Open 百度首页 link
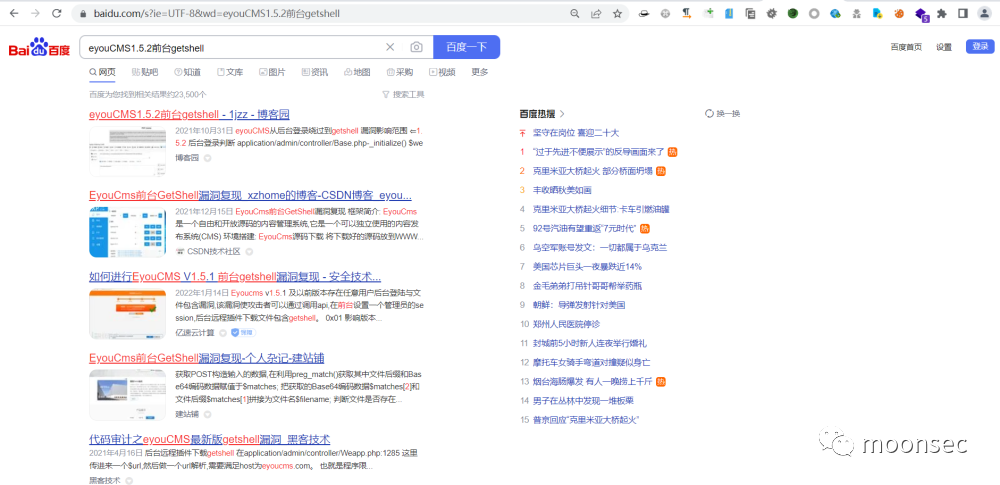Viewport: 1000px width, 485px height. tap(906, 47)
